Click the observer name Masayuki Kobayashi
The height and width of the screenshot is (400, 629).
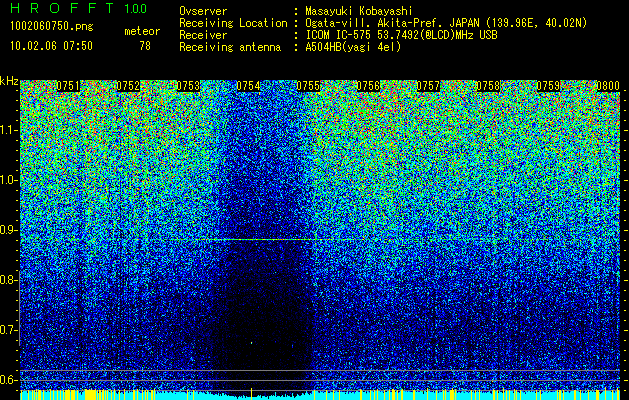[x=359, y=12]
